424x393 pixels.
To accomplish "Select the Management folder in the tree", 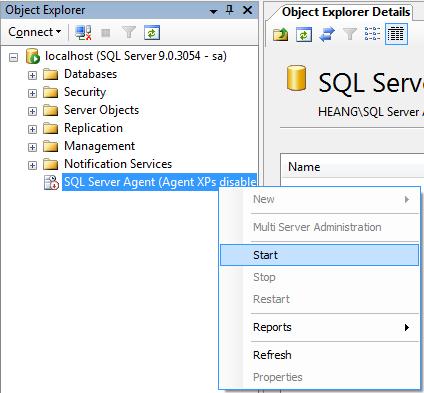I will click(99, 146).
